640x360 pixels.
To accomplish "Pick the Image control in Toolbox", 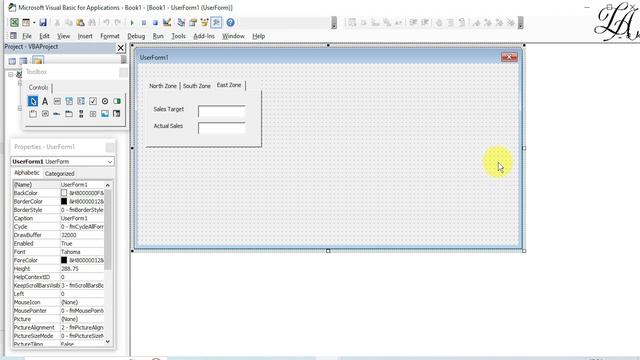I will (105, 114).
